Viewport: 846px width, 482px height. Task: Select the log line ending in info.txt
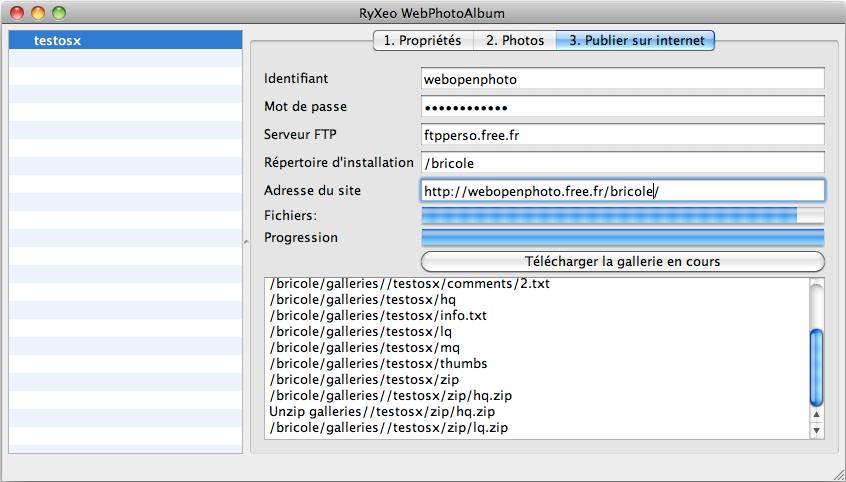[x=378, y=315]
